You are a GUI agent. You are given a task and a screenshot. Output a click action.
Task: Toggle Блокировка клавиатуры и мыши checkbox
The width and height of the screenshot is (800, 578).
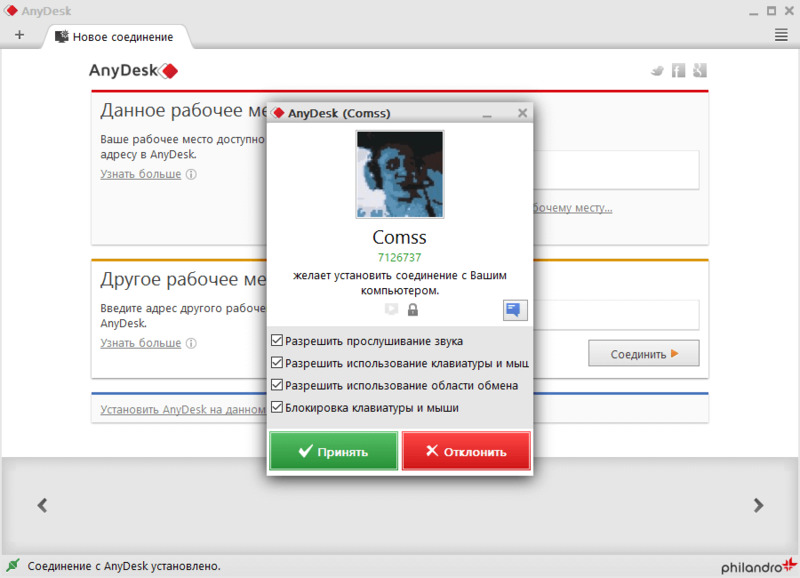tap(277, 407)
